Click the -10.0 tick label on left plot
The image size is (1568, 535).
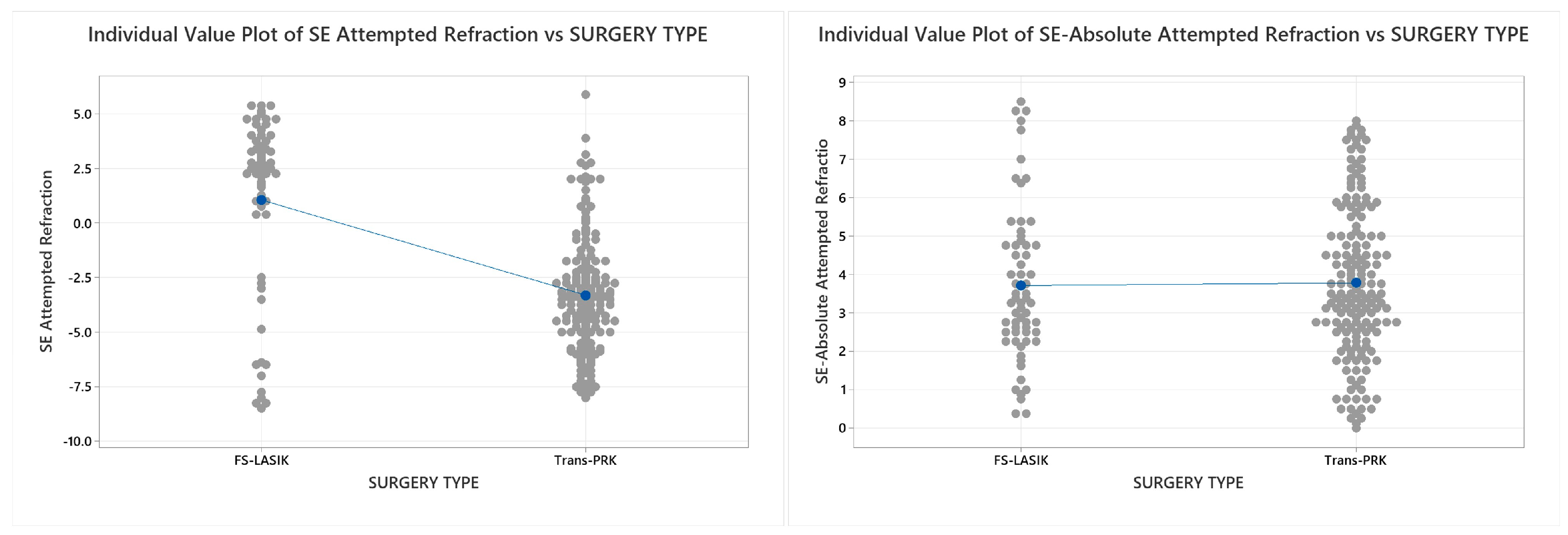tap(77, 441)
